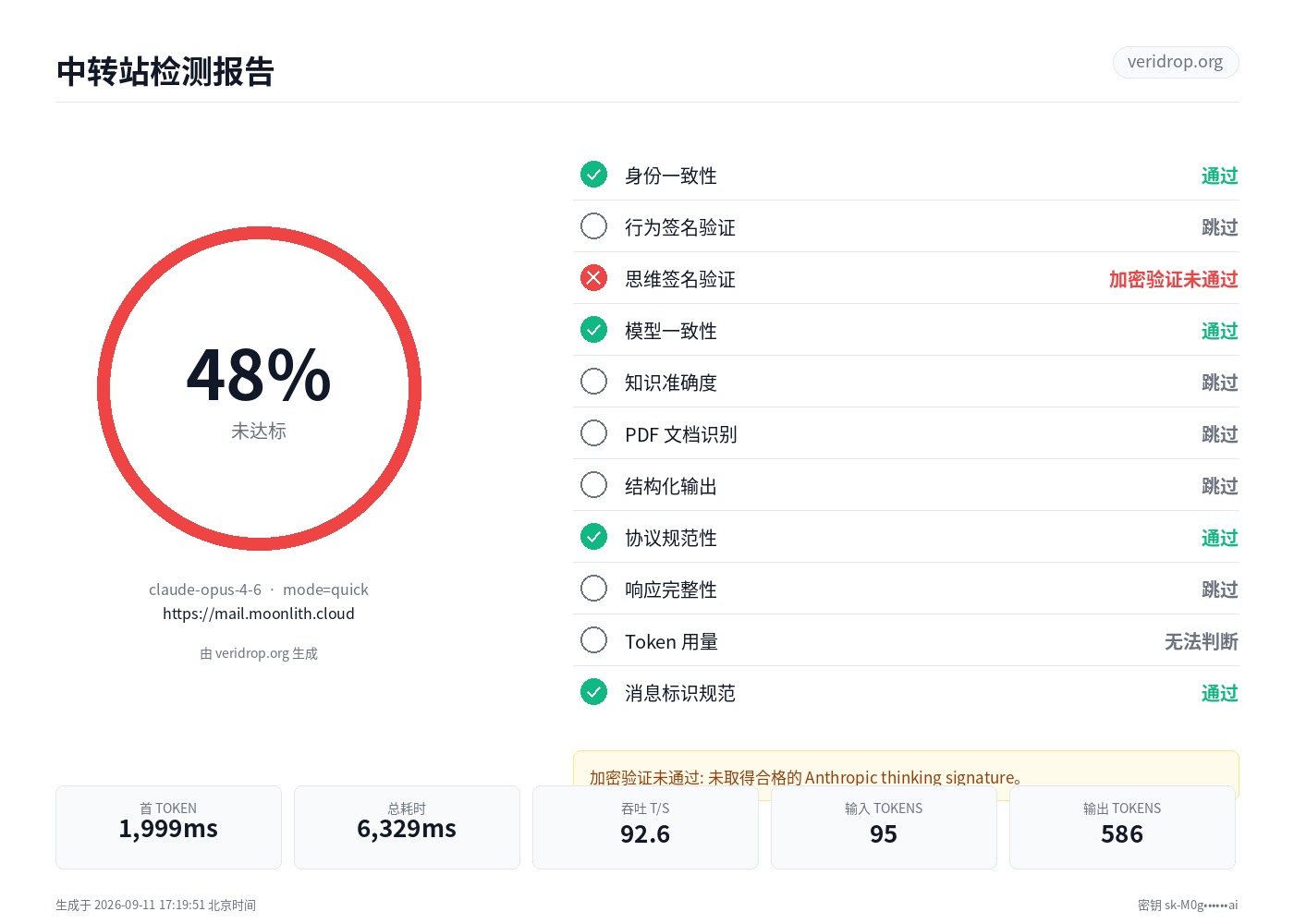Click the red 加密验证未通过 status text
The width and height of the screenshot is (1294, 924).
[1173, 279]
